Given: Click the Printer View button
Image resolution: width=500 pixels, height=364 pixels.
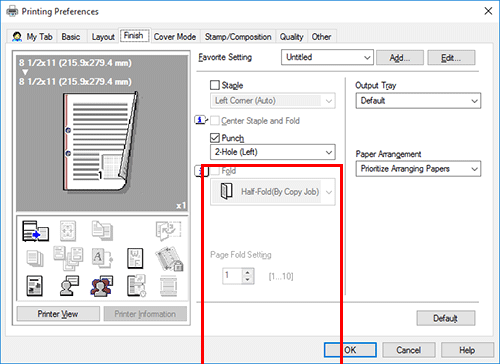Looking at the screenshot, I should click(x=58, y=314).
